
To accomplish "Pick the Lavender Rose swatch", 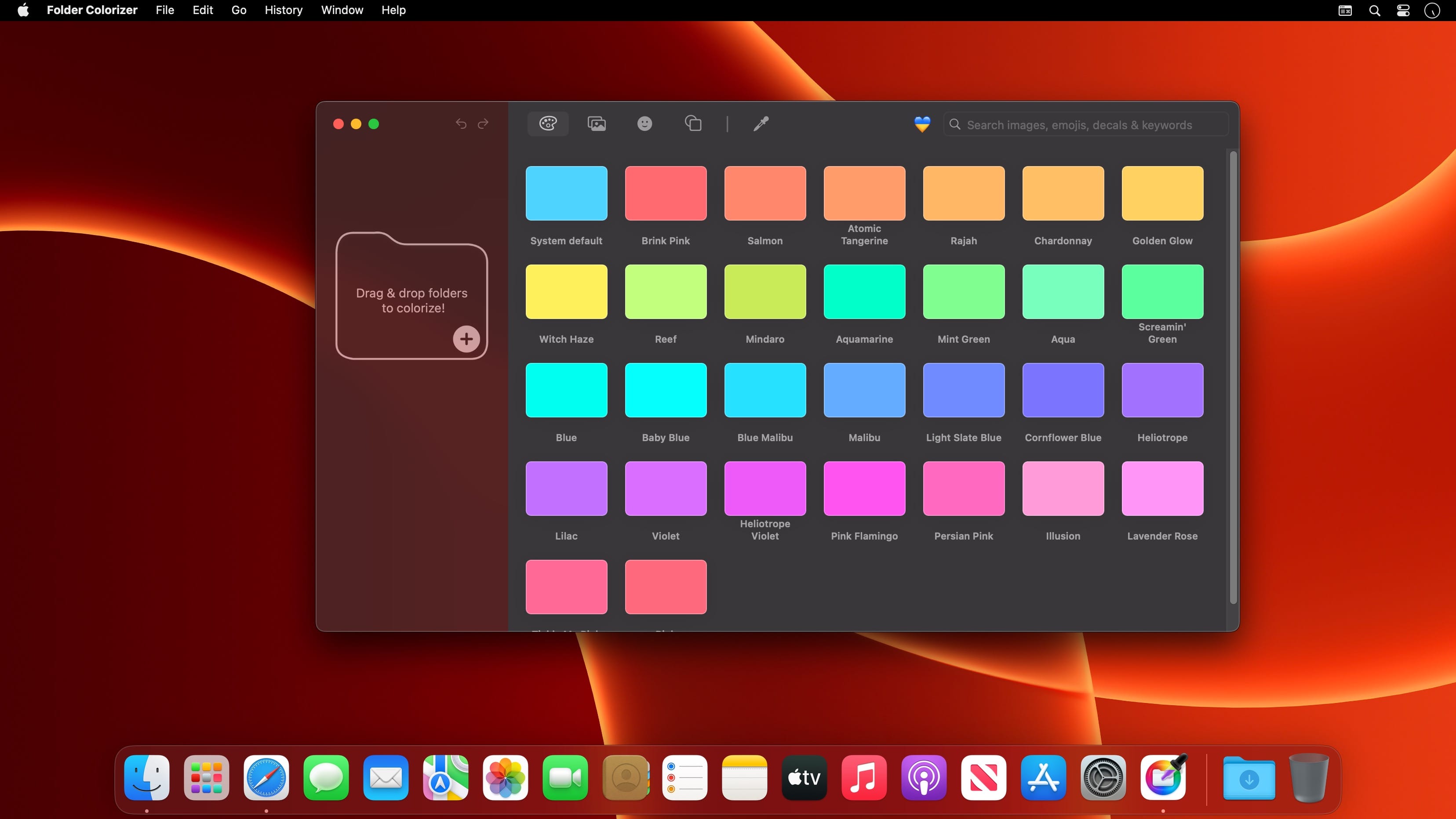I will (x=1162, y=489).
